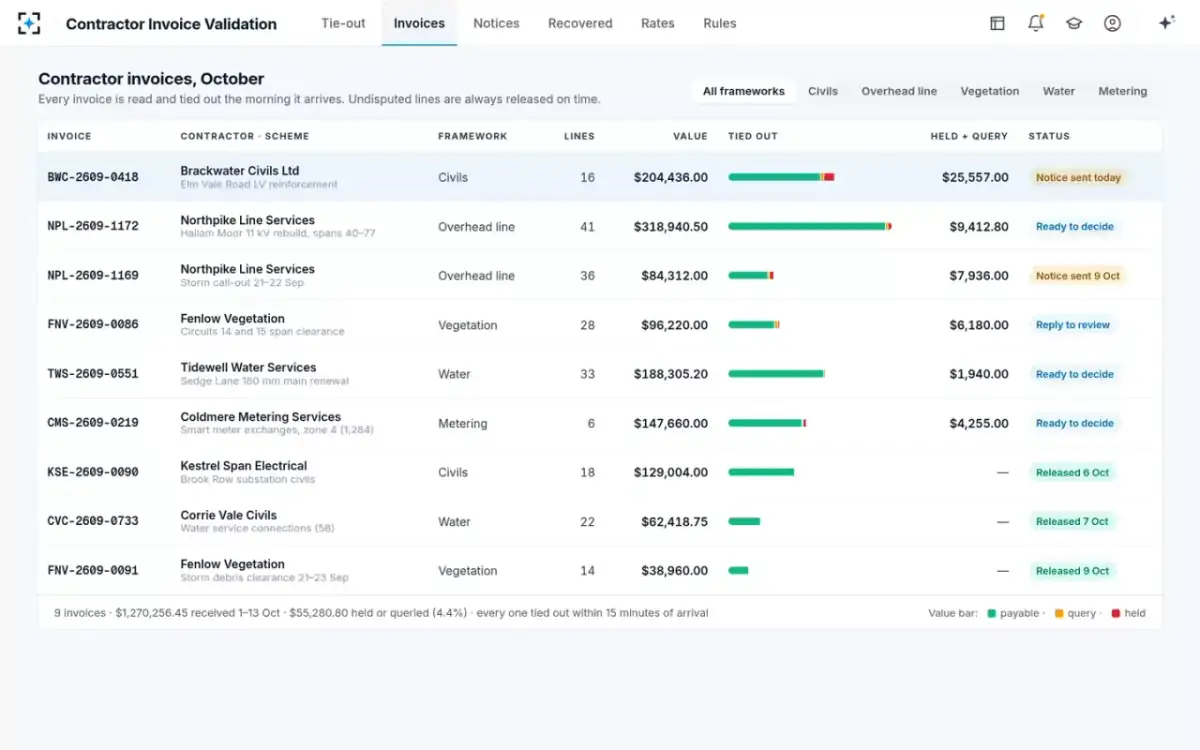Go to the Notices tab
The width and height of the screenshot is (1200, 750).
(496, 23)
